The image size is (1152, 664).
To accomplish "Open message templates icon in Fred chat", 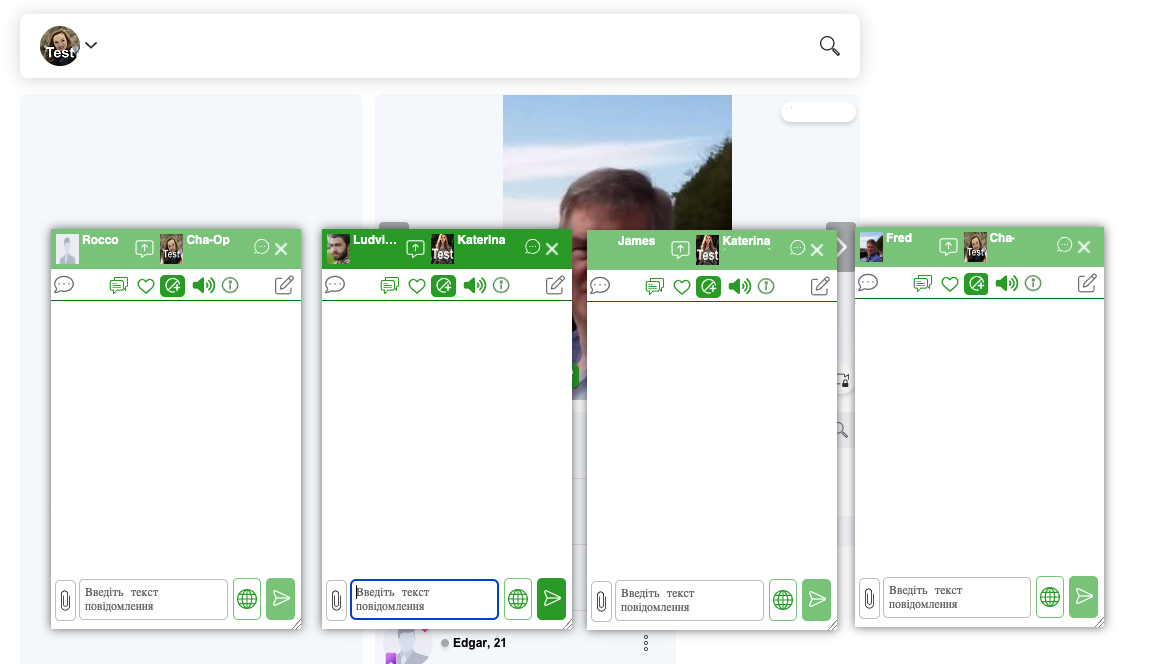I will [922, 283].
